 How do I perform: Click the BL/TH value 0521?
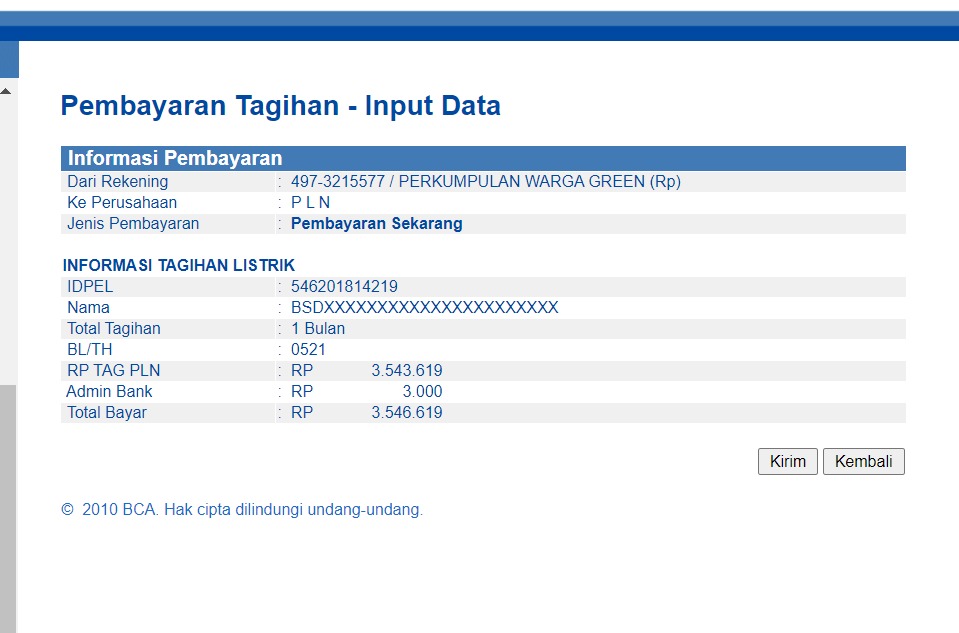[x=308, y=350]
